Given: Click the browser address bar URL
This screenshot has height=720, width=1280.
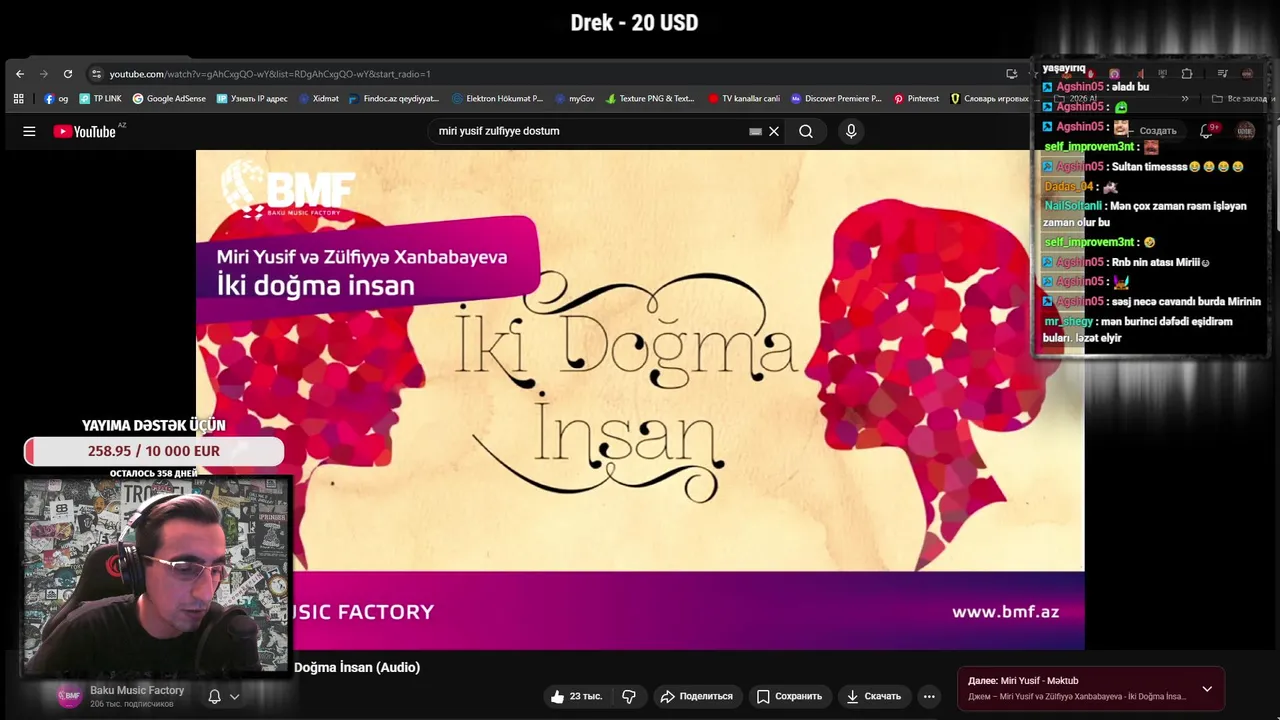Looking at the screenshot, I should pos(270,74).
